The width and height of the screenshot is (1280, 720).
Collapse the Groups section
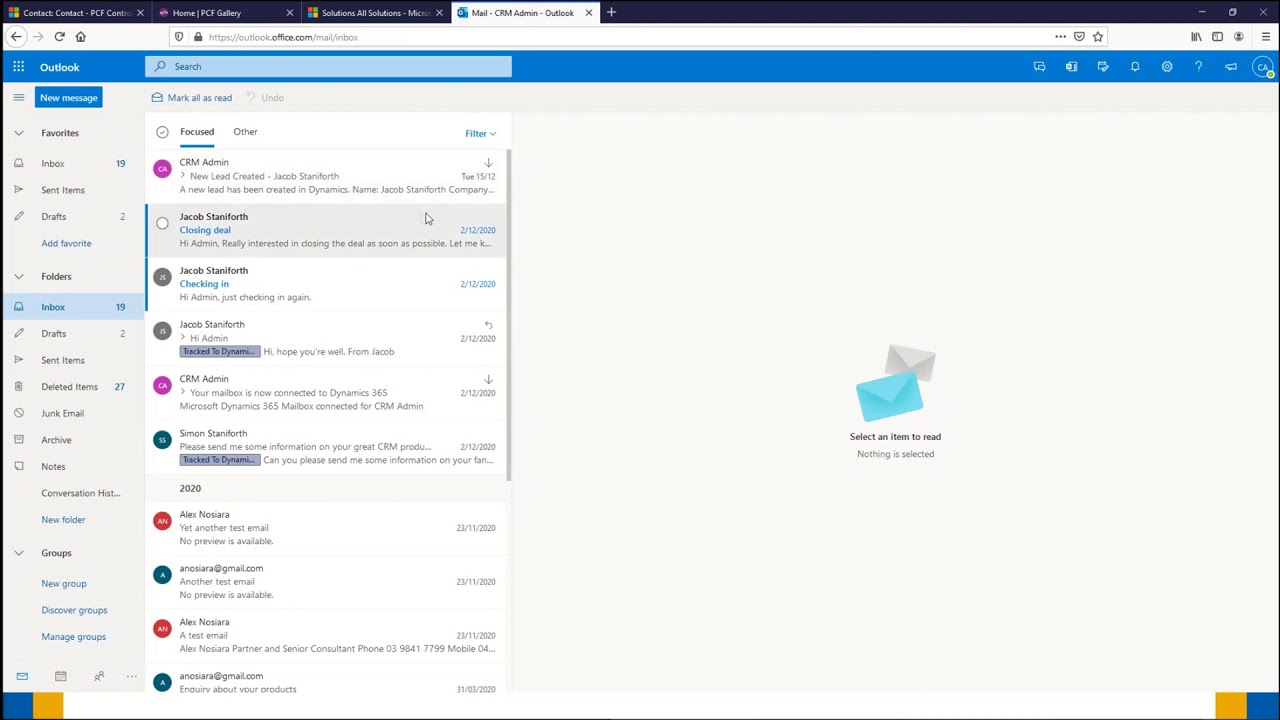(x=18, y=553)
